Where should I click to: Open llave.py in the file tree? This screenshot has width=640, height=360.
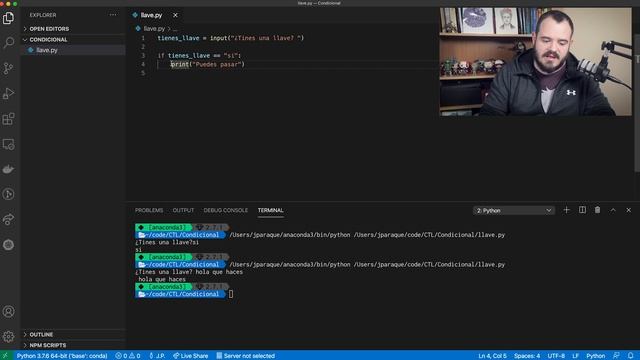pyautogui.click(x=47, y=50)
